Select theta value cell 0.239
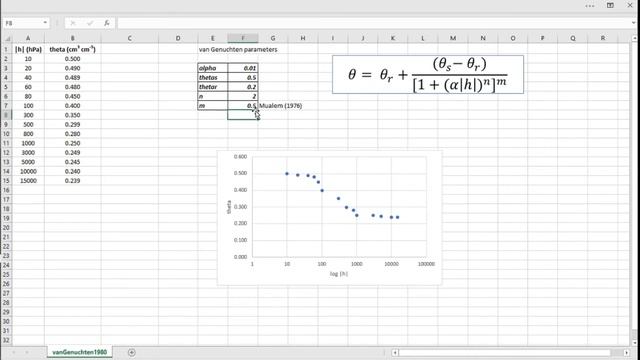 pos(73,181)
